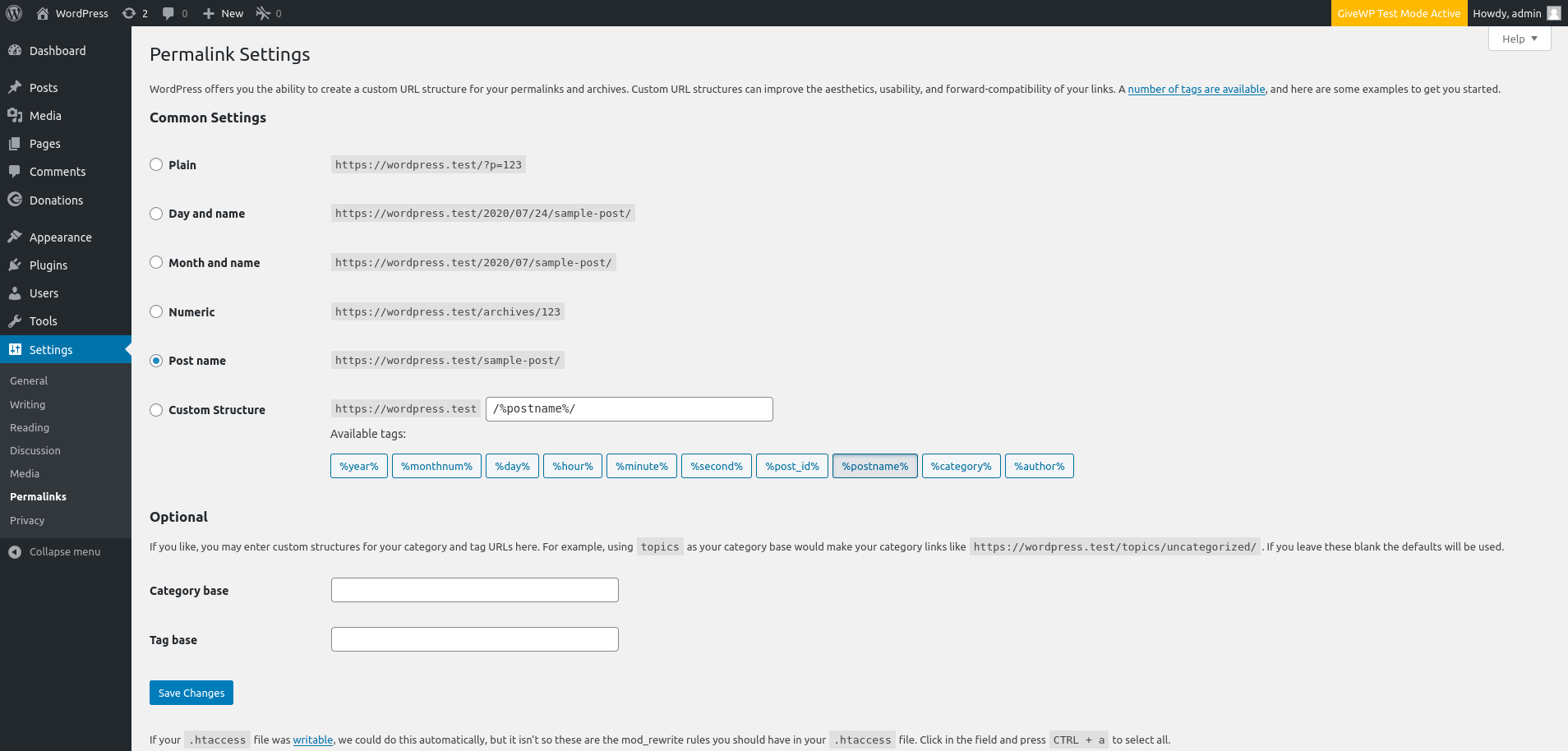Follow the 'writable' link
Viewport: 1568px width, 751px height.
click(313, 739)
